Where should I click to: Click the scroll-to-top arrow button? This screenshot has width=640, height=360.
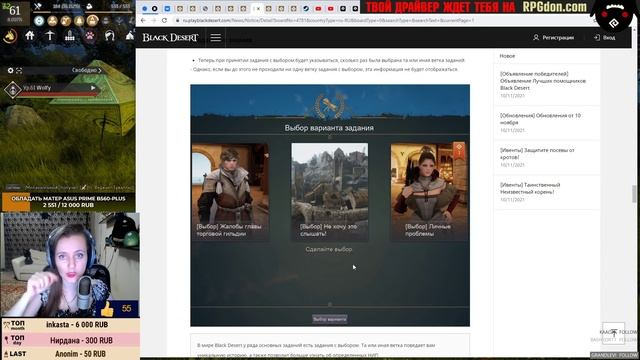tap(613, 333)
